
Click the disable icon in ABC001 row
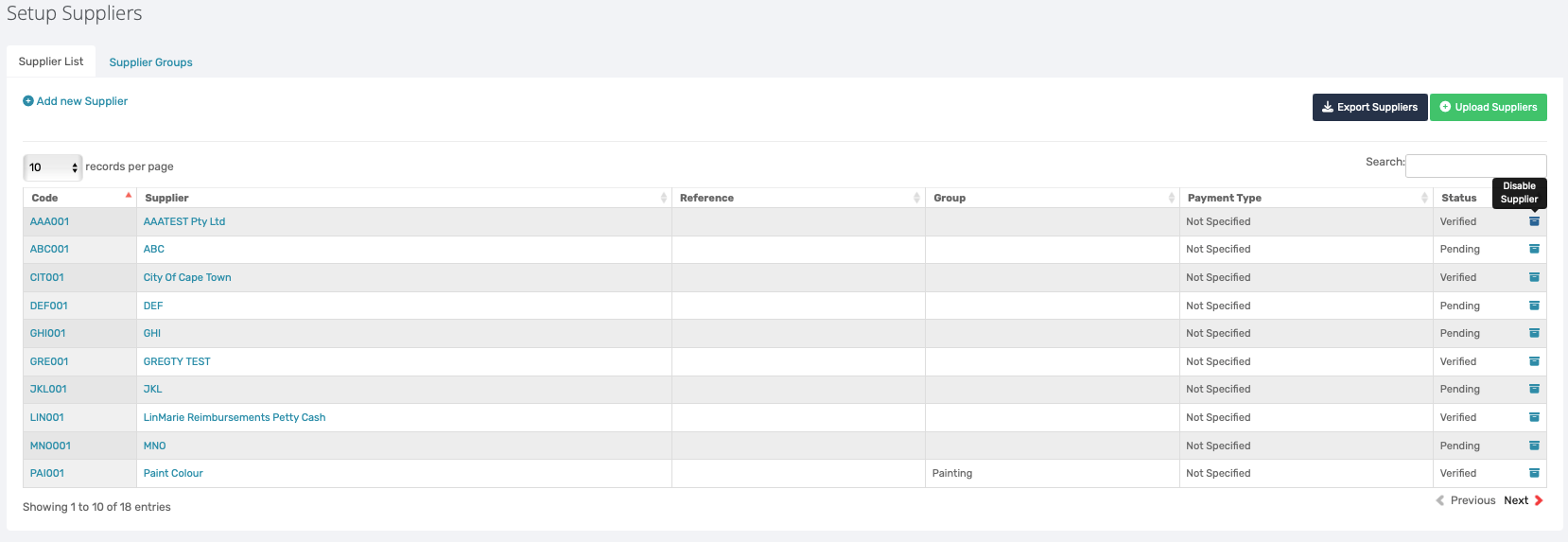[1534, 249]
